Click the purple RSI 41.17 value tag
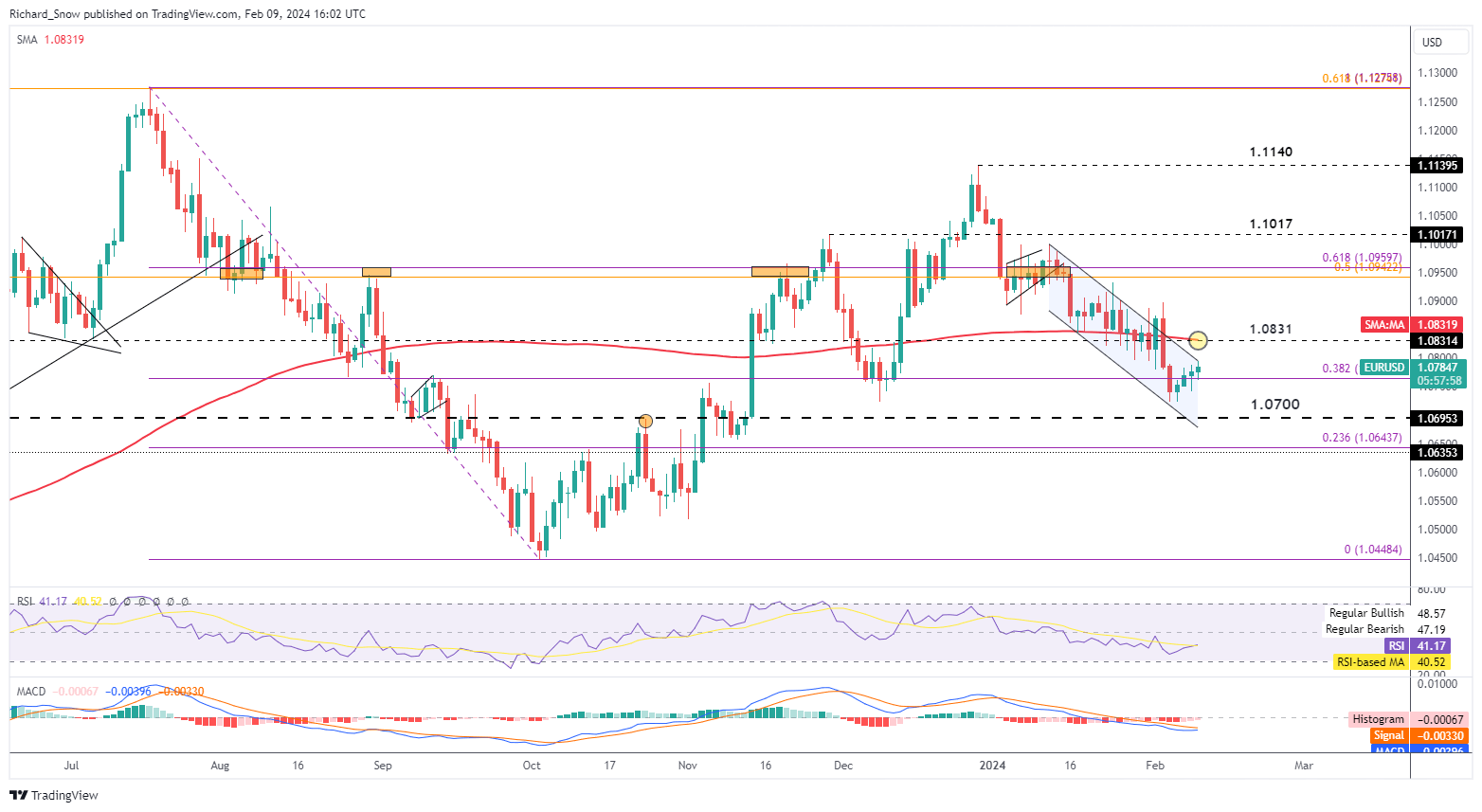The height and width of the screenshot is (812, 1482). [x=1418, y=646]
